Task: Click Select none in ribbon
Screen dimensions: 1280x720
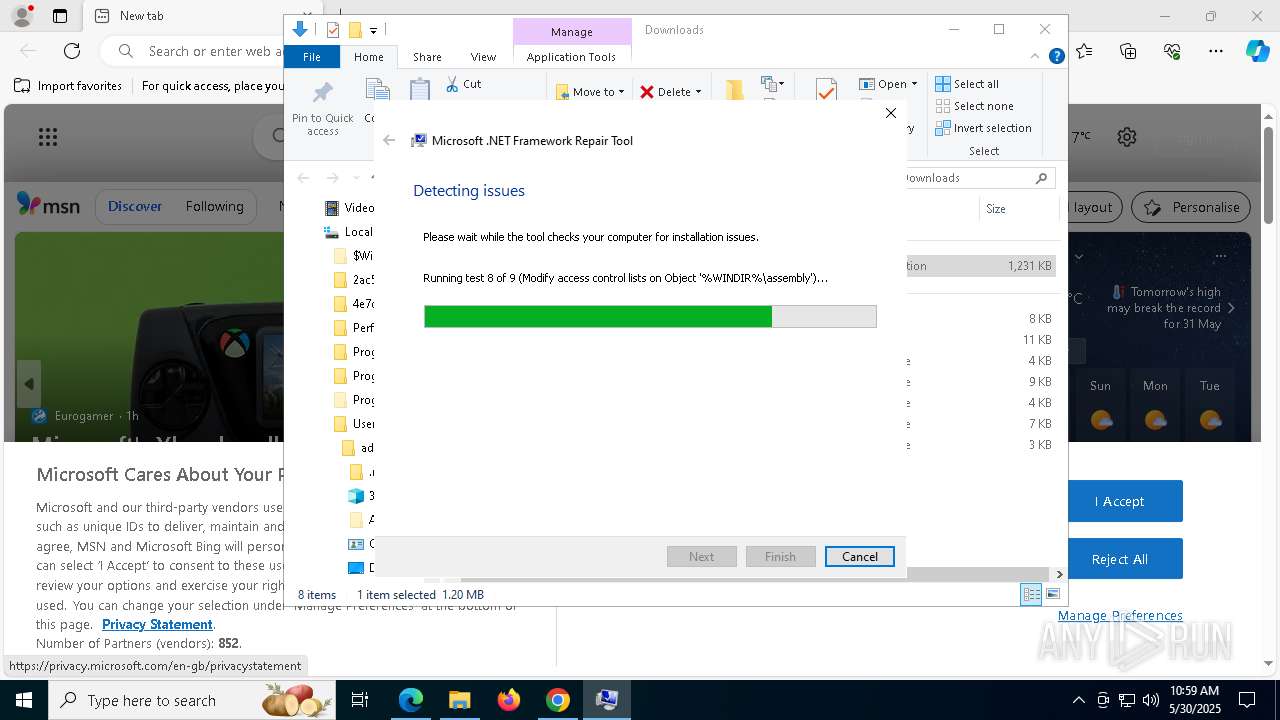Action: click(974, 106)
